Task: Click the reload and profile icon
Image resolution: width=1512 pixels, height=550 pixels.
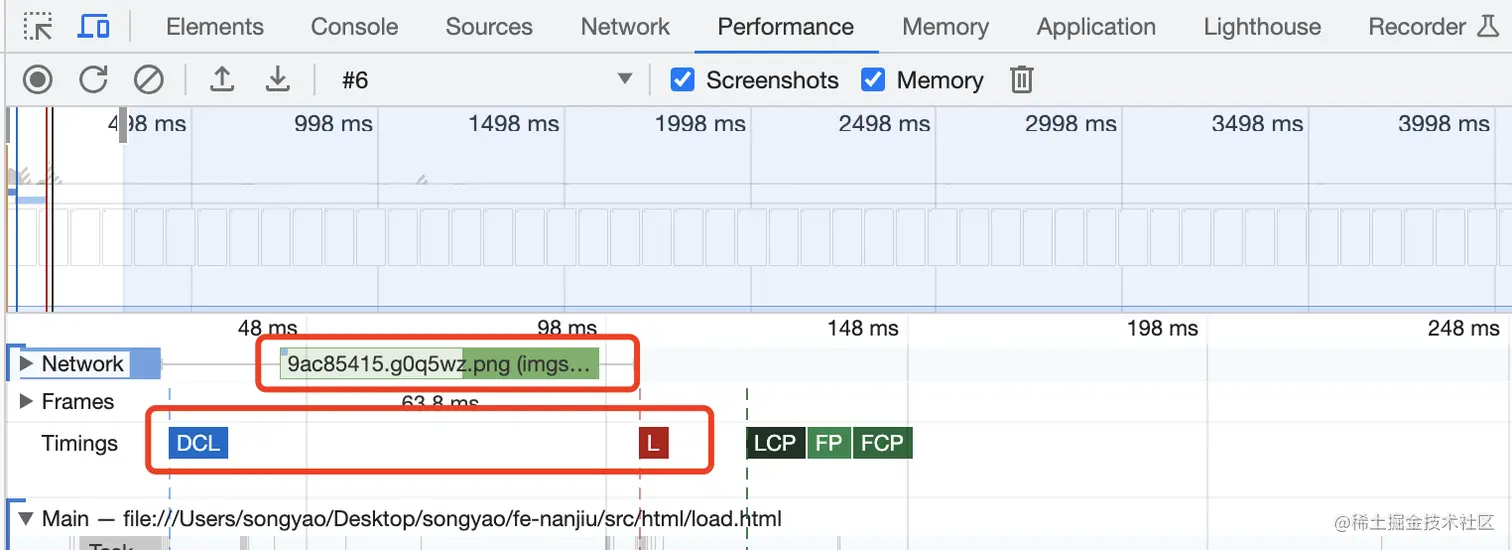Action: [x=93, y=79]
